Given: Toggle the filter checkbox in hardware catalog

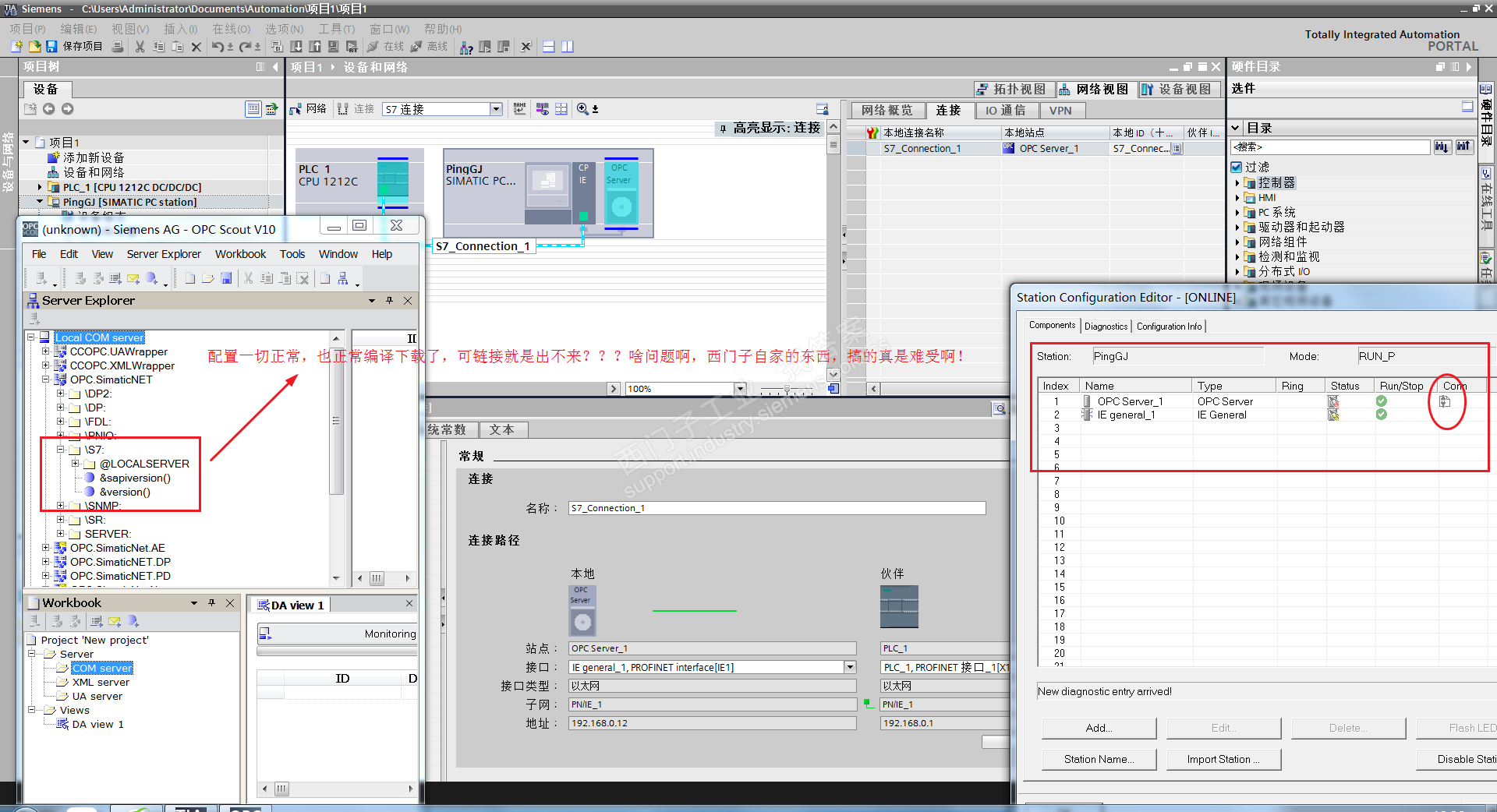Looking at the screenshot, I should pyautogui.click(x=1236, y=167).
